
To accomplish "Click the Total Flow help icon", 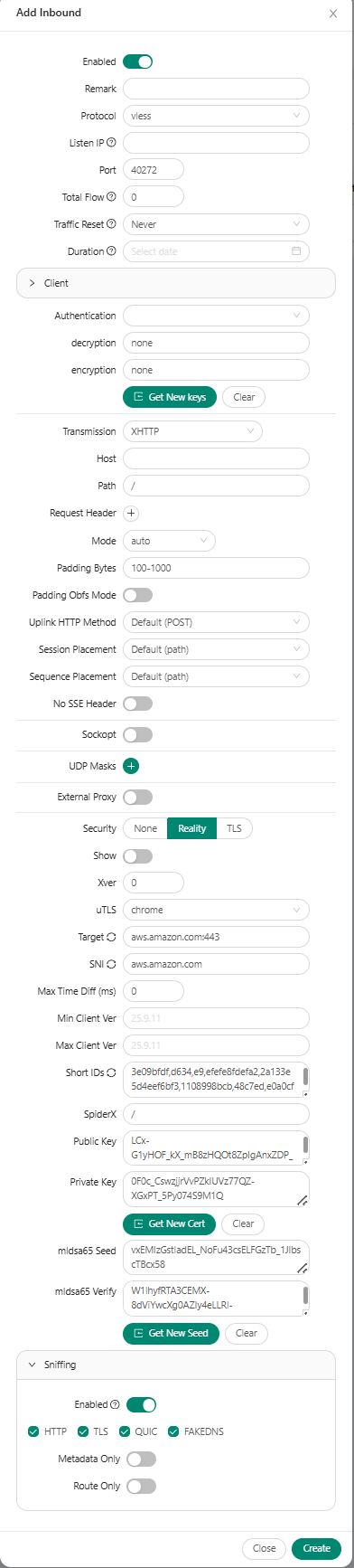I will tap(111, 196).
